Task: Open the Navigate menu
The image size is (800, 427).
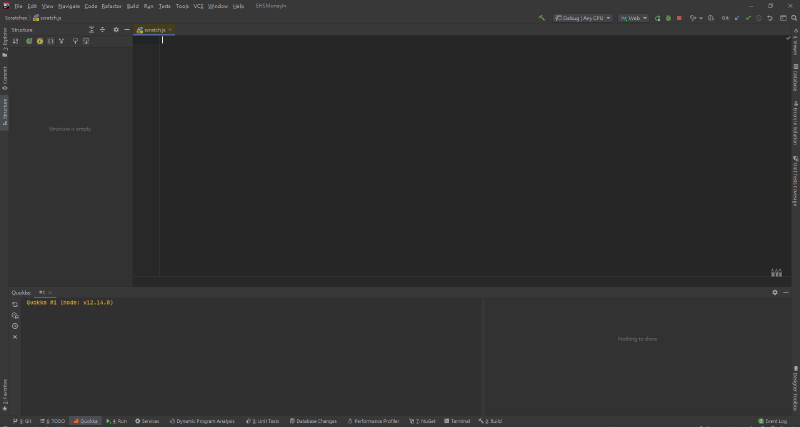Action: (69, 6)
